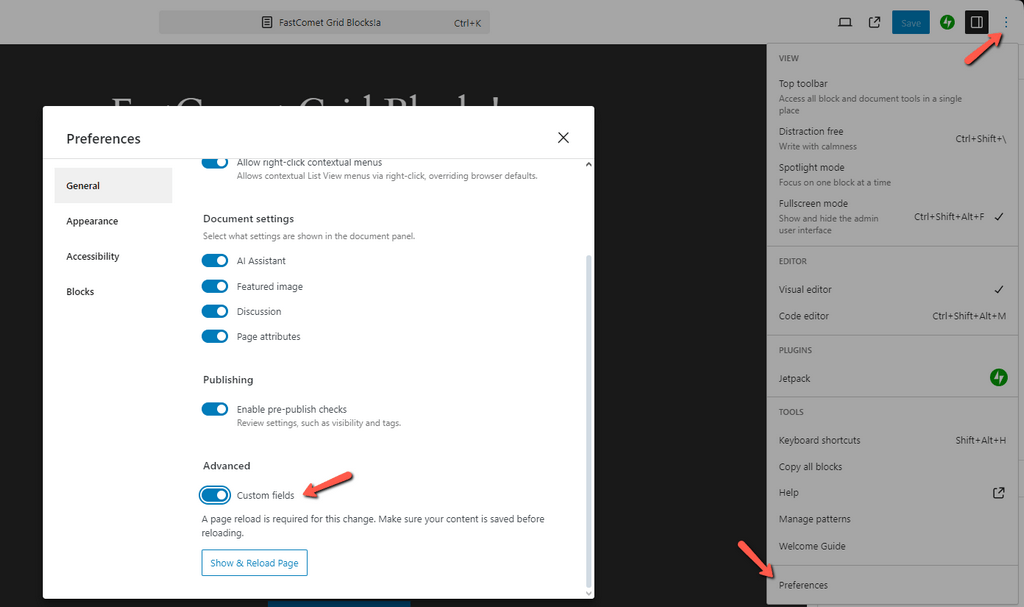Save the current post
Viewport: 1024px width, 607px height.
910,21
